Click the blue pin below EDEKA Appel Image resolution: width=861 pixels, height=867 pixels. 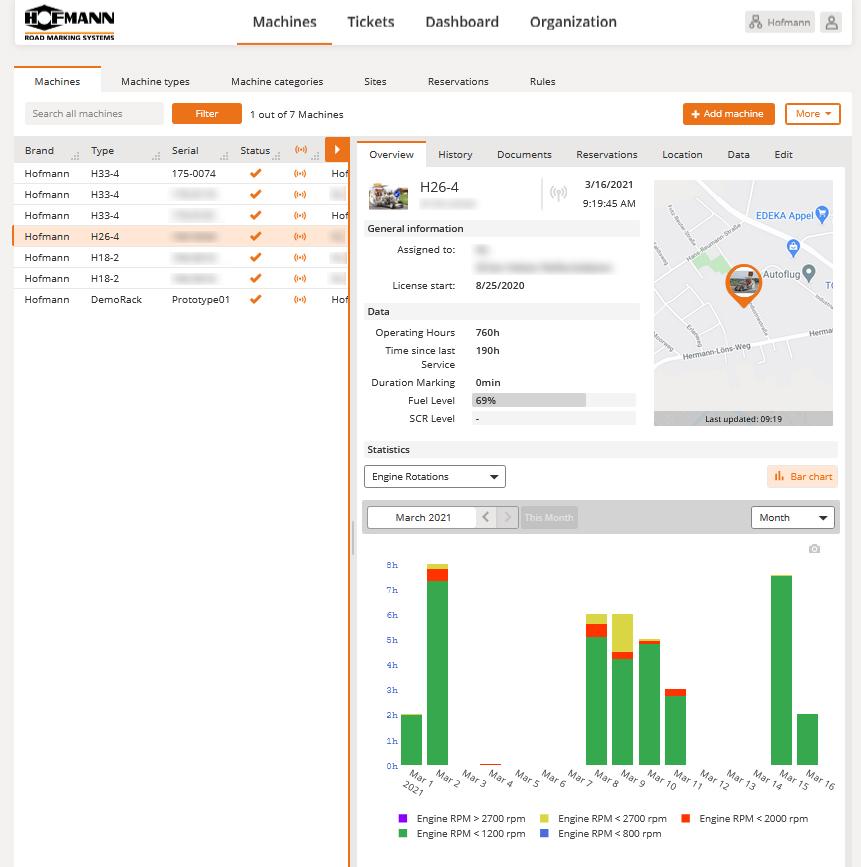(793, 248)
